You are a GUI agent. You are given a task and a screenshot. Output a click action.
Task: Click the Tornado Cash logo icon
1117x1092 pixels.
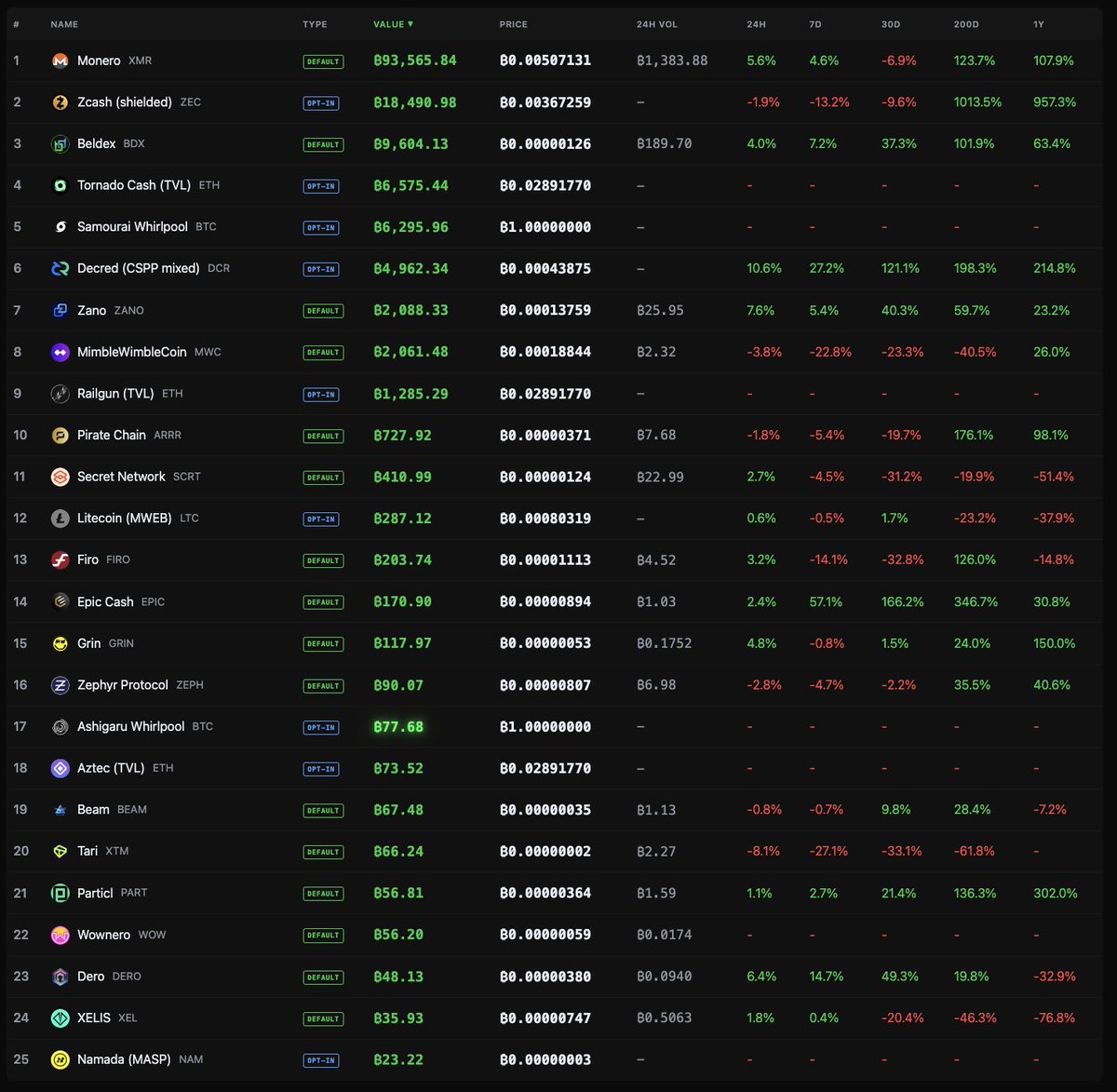(60, 185)
